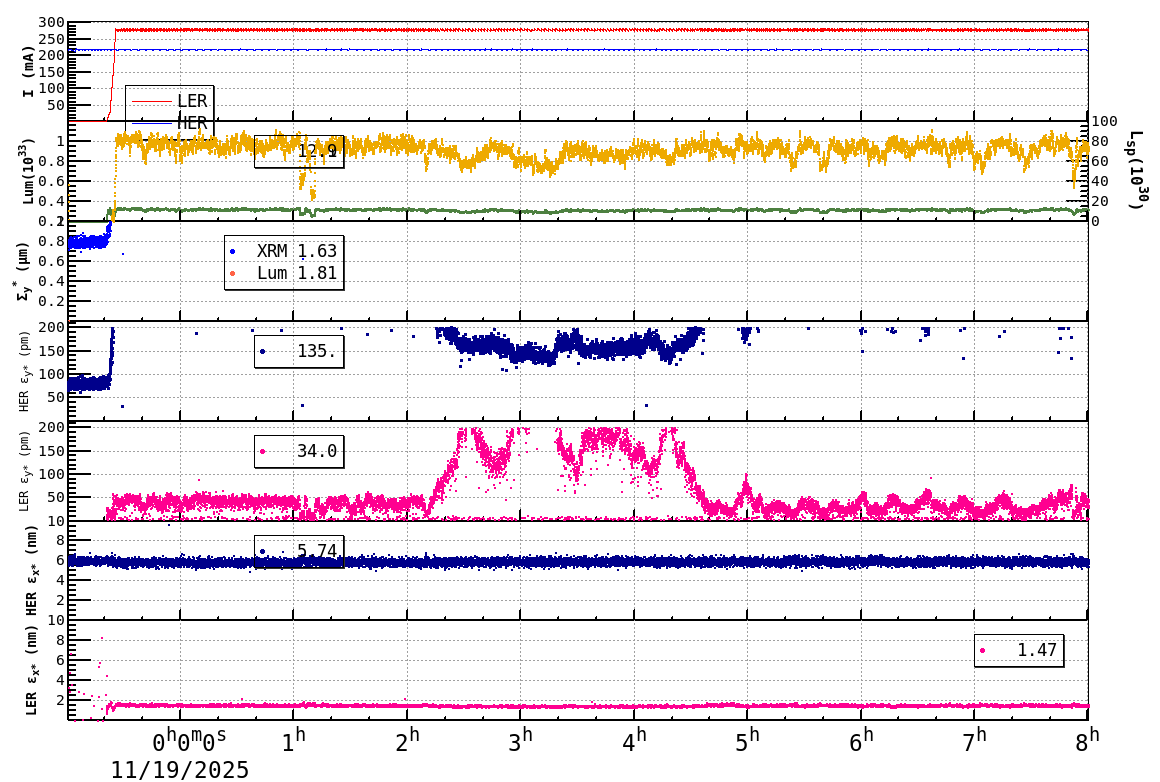Click the 7h time axis tick label
Image resolution: width=1160 pixels, height=782 pixels.
pos(974,741)
